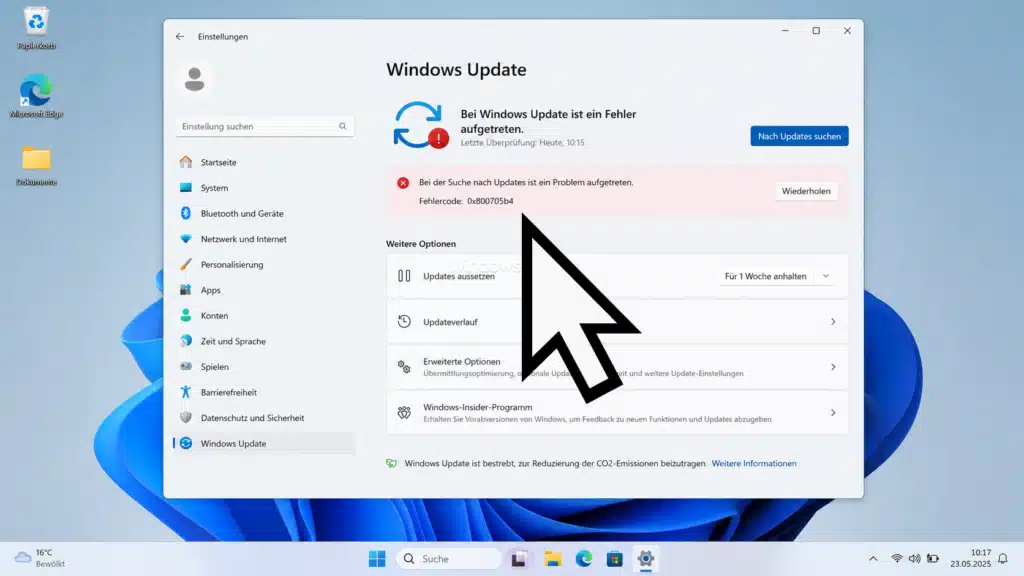The width and height of the screenshot is (1024, 576).
Task: Click the green CO2 leaf icon
Action: (x=391, y=464)
